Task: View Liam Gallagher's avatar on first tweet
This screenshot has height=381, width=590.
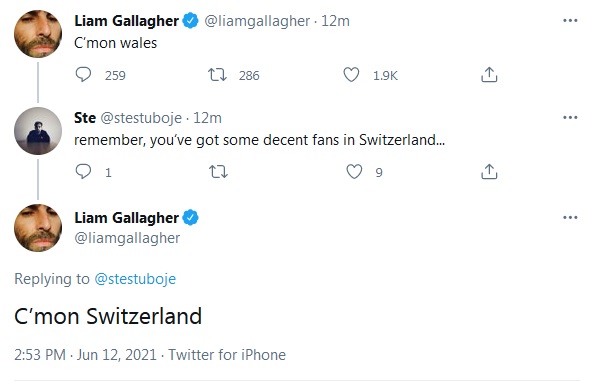Action: point(38,34)
